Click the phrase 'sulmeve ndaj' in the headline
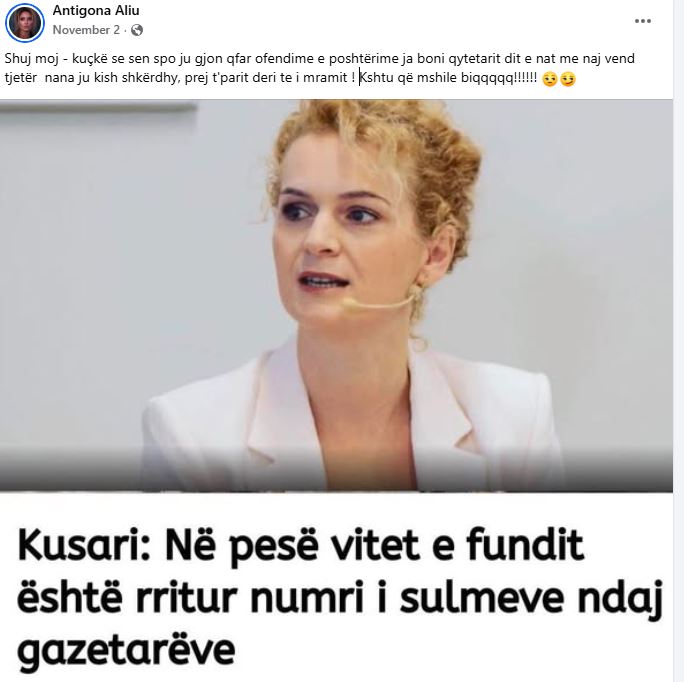Screen dimensions: 684x682 [x=531, y=596]
